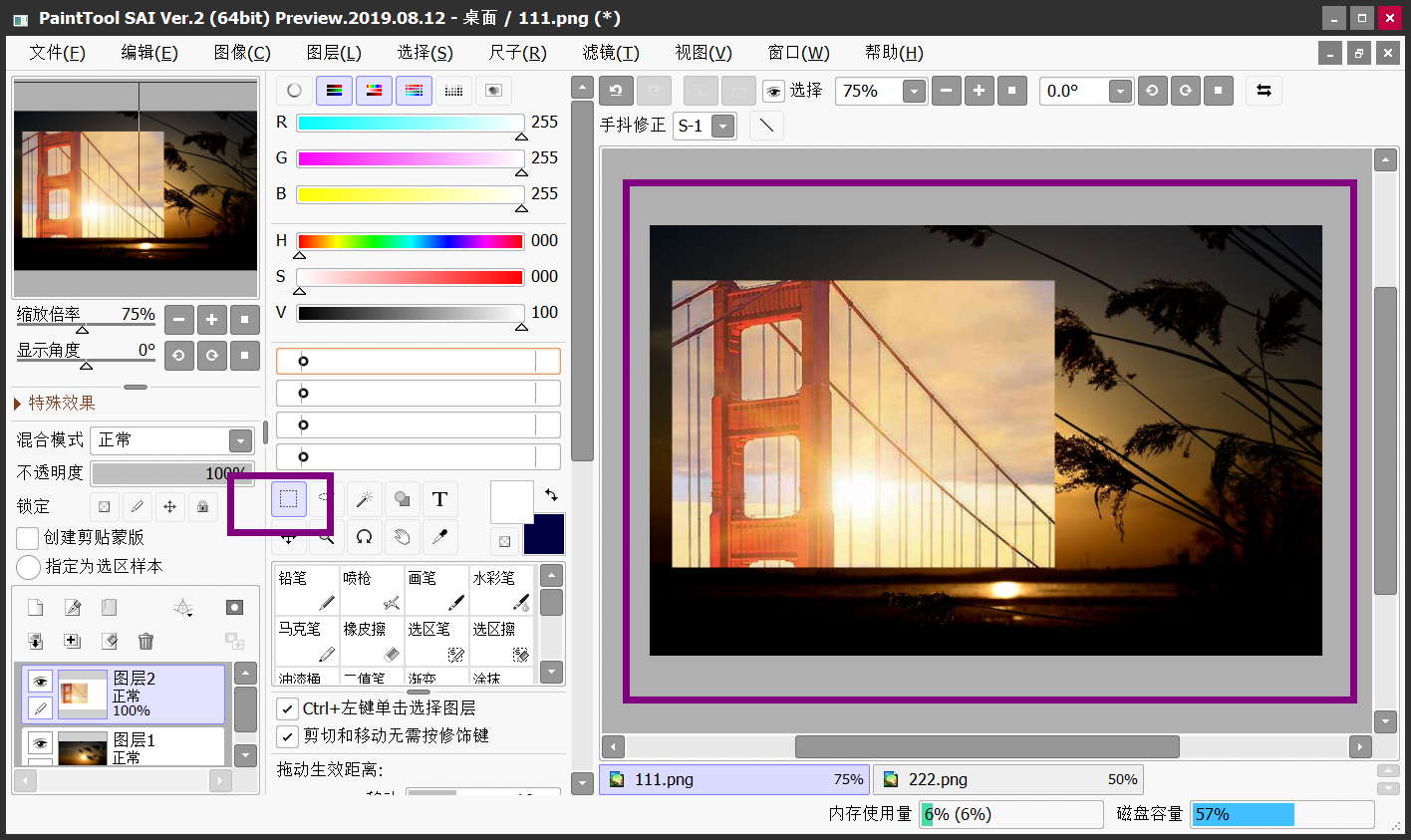The image size is (1411, 840).
Task: Toggle 创建剪贴蒙版 clipping mask checkbox
Action: 28,538
